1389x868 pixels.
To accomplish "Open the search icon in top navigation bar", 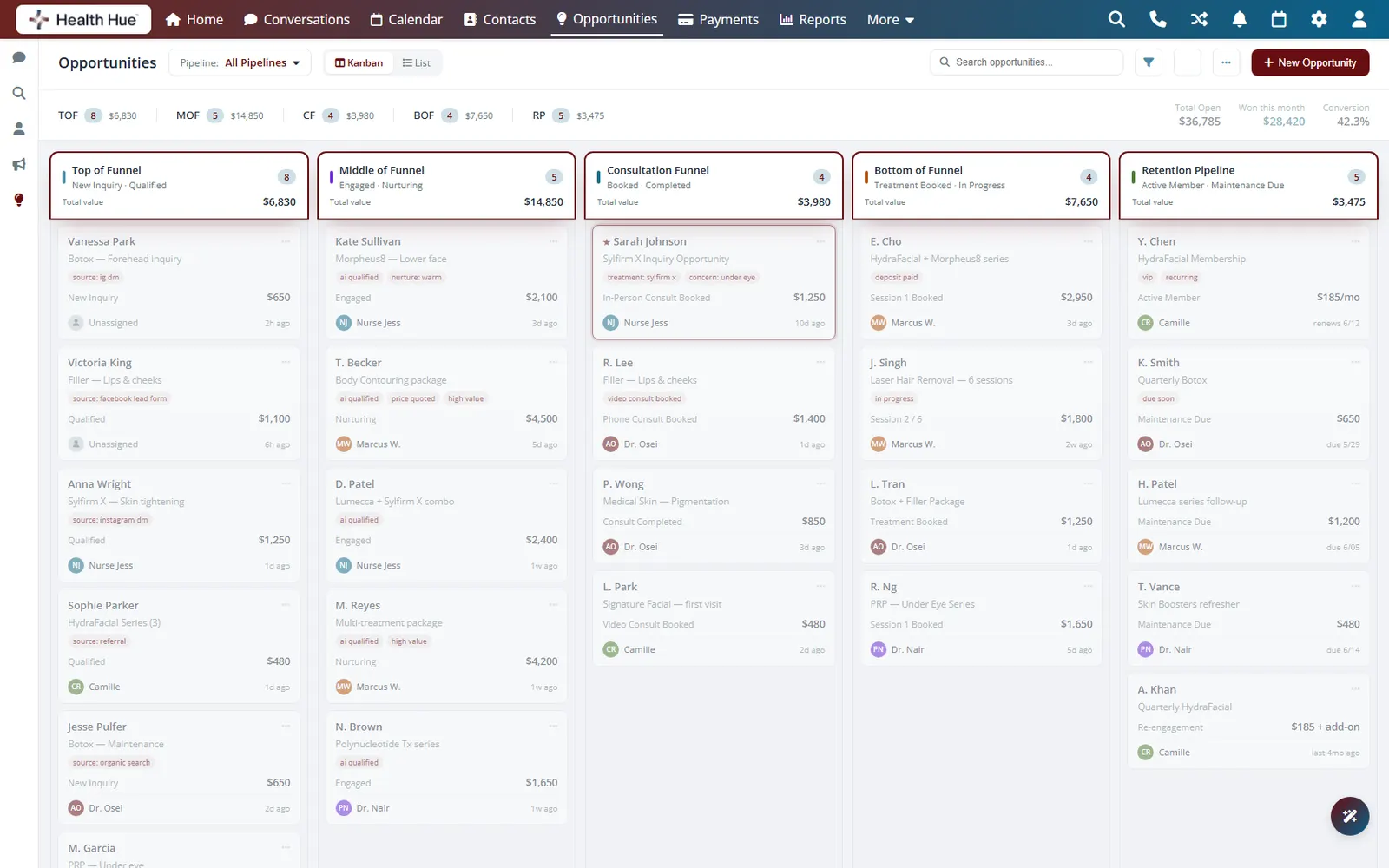I will [x=1116, y=19].
